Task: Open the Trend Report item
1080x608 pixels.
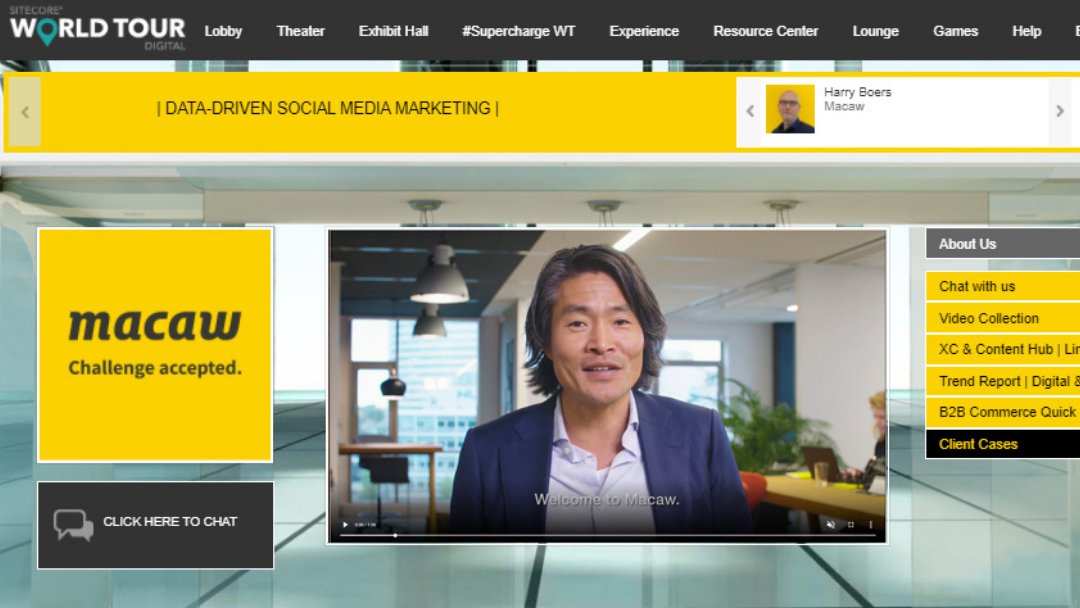Action: [1003, 381]
